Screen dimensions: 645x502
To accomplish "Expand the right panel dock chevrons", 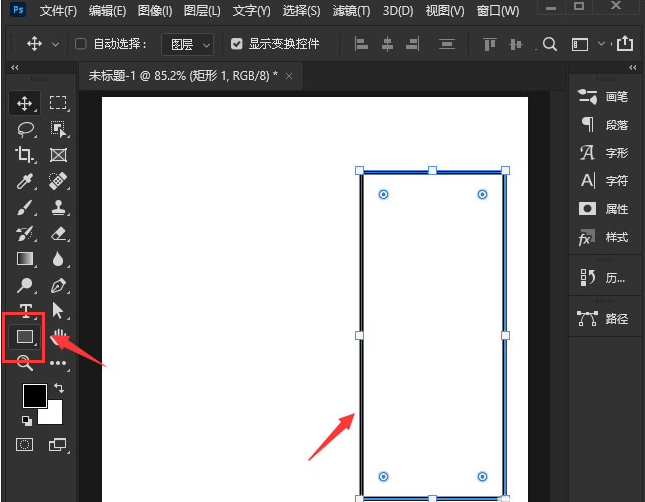I will coord(633,67).
